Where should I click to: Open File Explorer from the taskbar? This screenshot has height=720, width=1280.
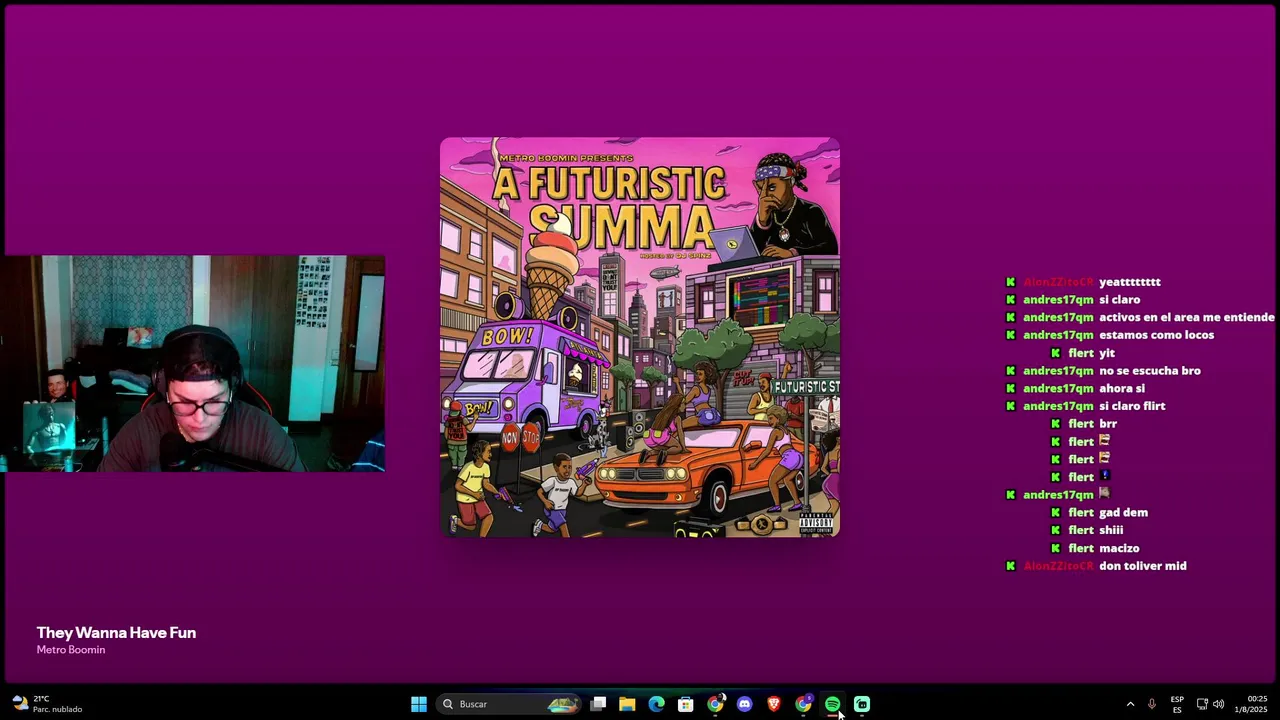coord(627,704)
